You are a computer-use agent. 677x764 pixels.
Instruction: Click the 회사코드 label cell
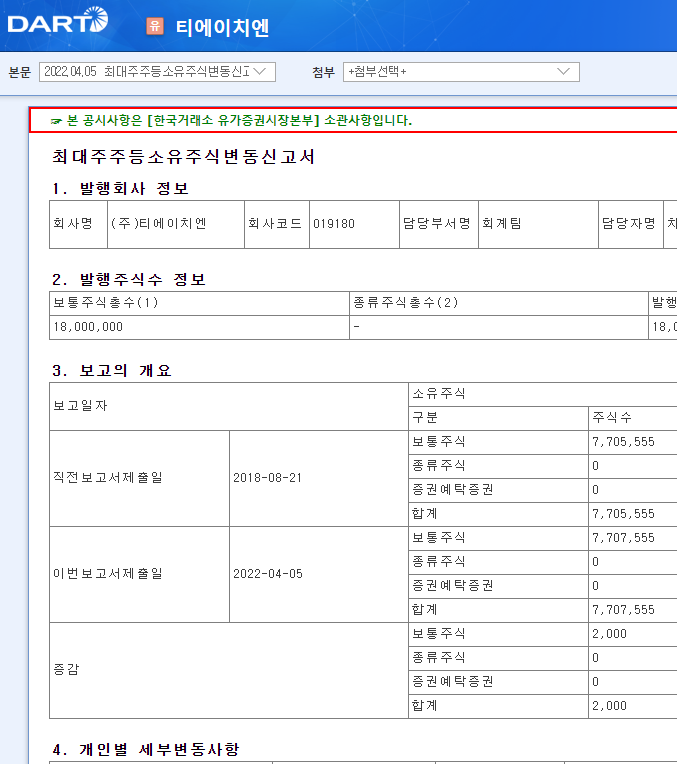(277, 224)
